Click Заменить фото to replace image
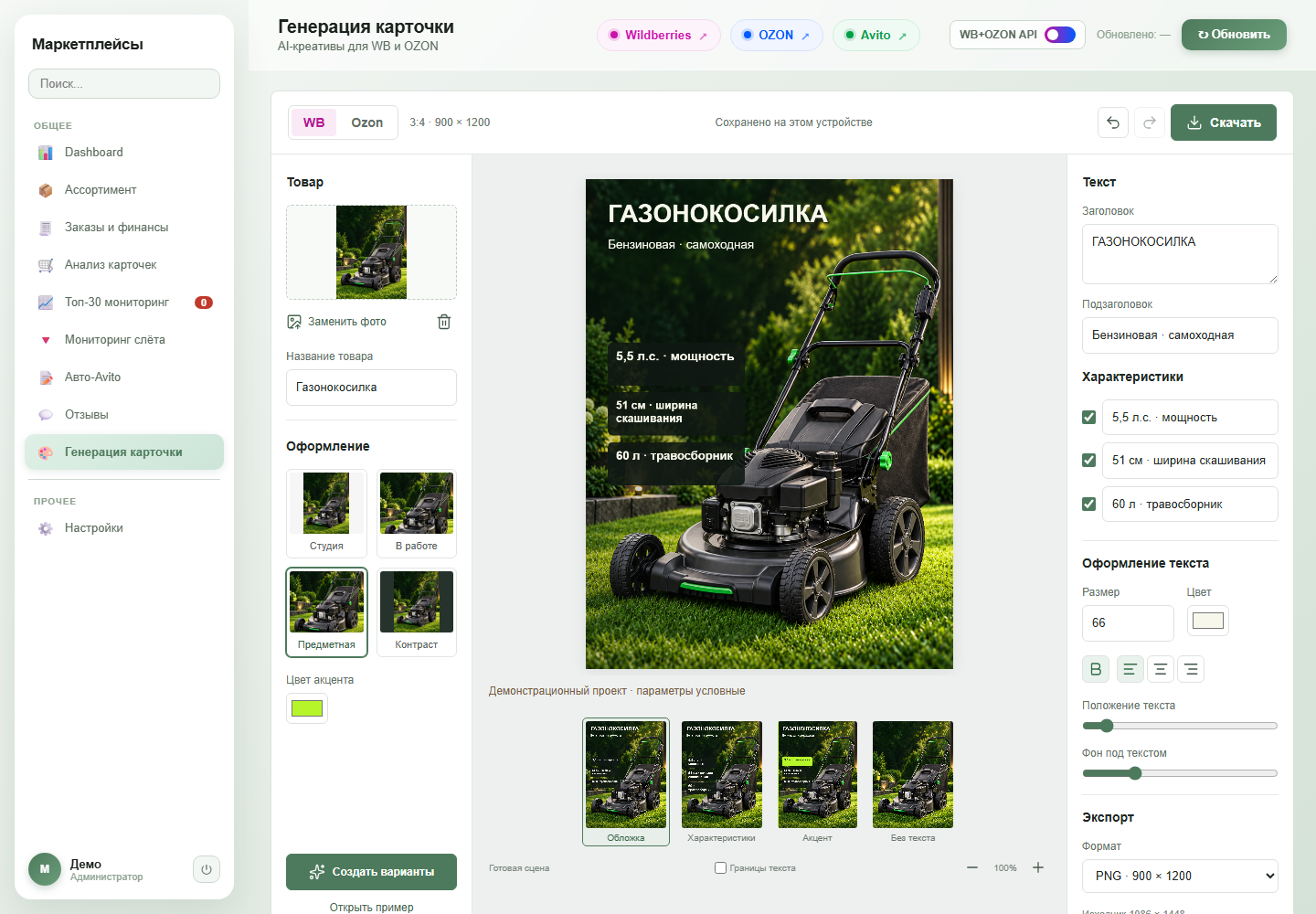The height and width of the screenshot is (914, 1316). (337, 322)
